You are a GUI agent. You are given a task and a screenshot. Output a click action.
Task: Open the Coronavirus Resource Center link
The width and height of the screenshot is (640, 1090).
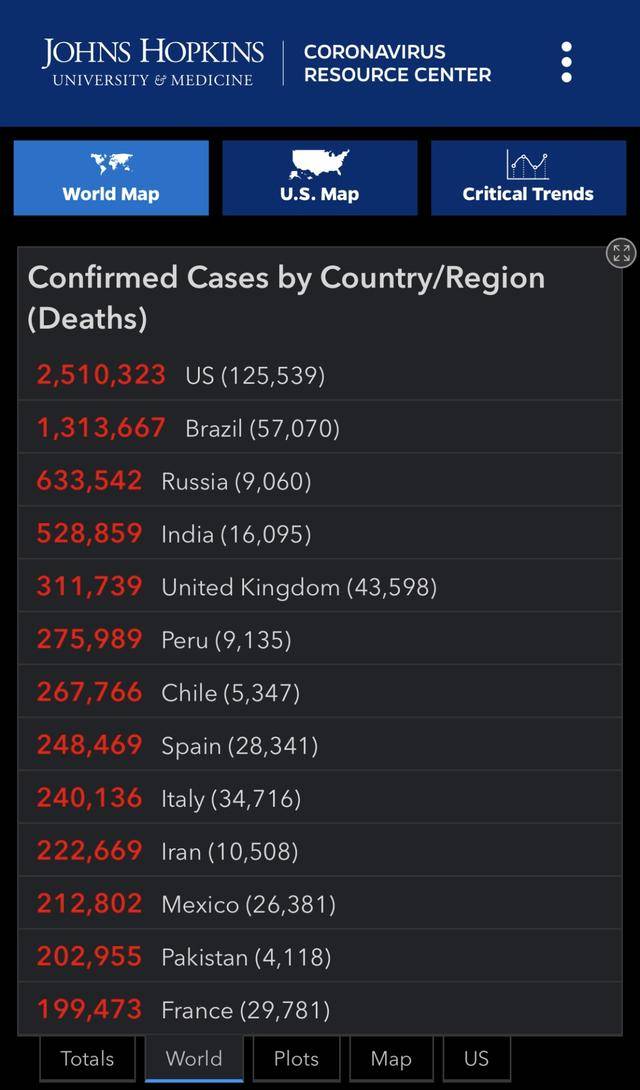click(397, 62)
